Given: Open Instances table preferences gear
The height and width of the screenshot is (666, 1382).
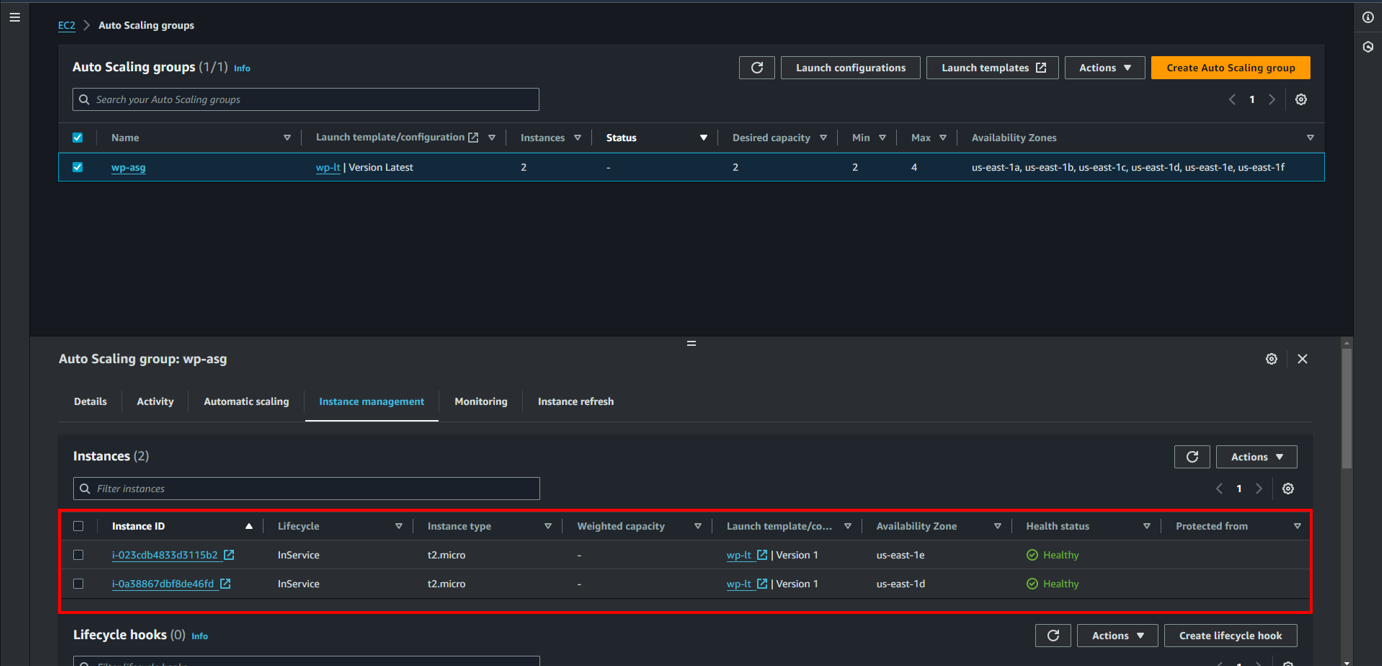Looking at the screenshot, I should tap(1288, 489).
